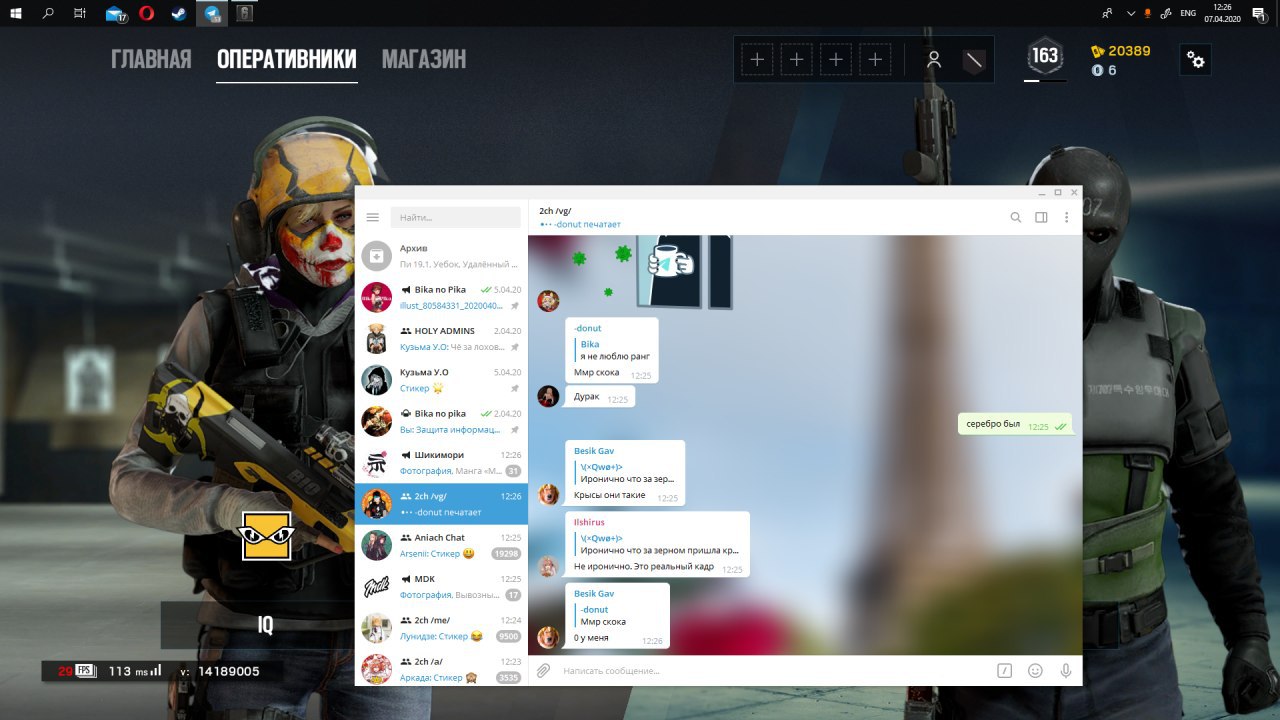Open the Aniach Chat group
Image resolution: width=1280 pixels, height=720 pixels.
click(441, 546)
